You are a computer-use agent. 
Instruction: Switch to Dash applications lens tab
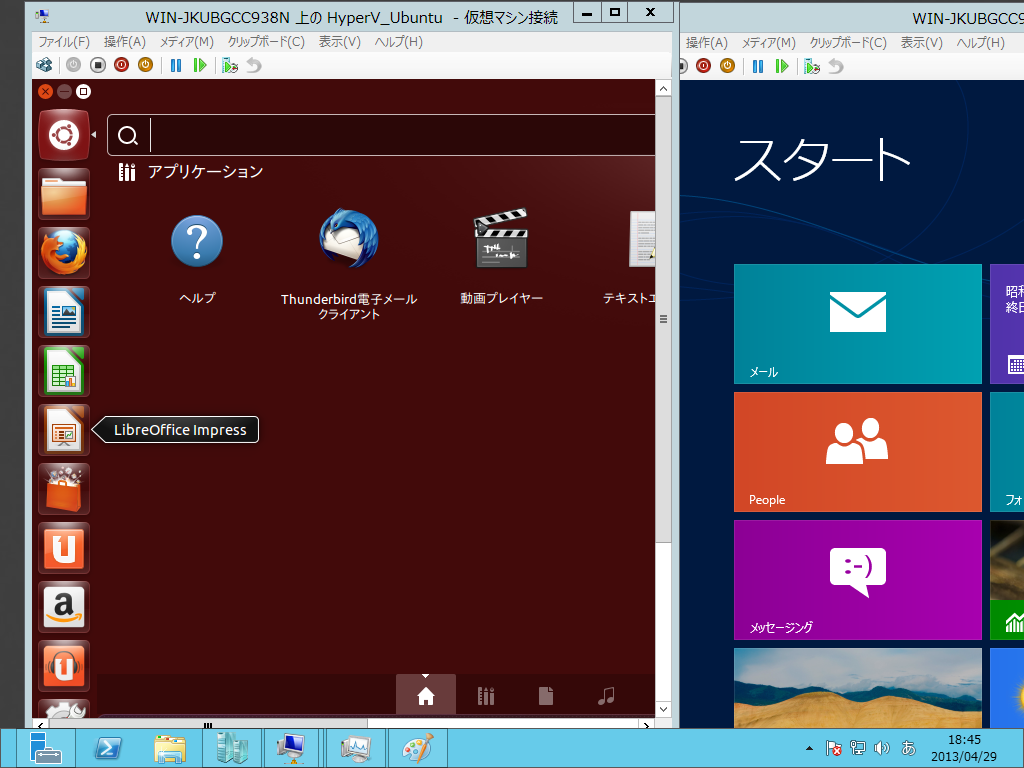click(486, 696)
